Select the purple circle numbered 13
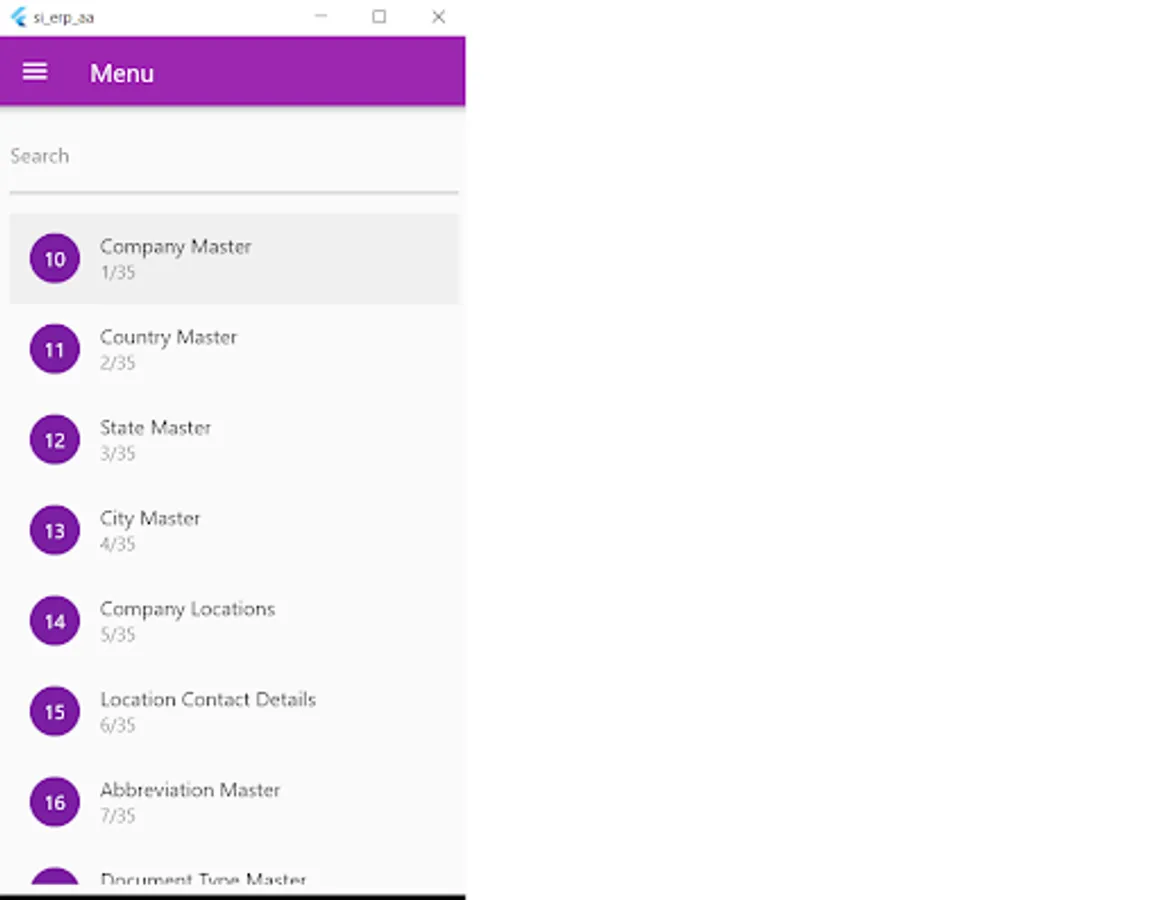The image size is (1161, 900). (x=55, y=530)
